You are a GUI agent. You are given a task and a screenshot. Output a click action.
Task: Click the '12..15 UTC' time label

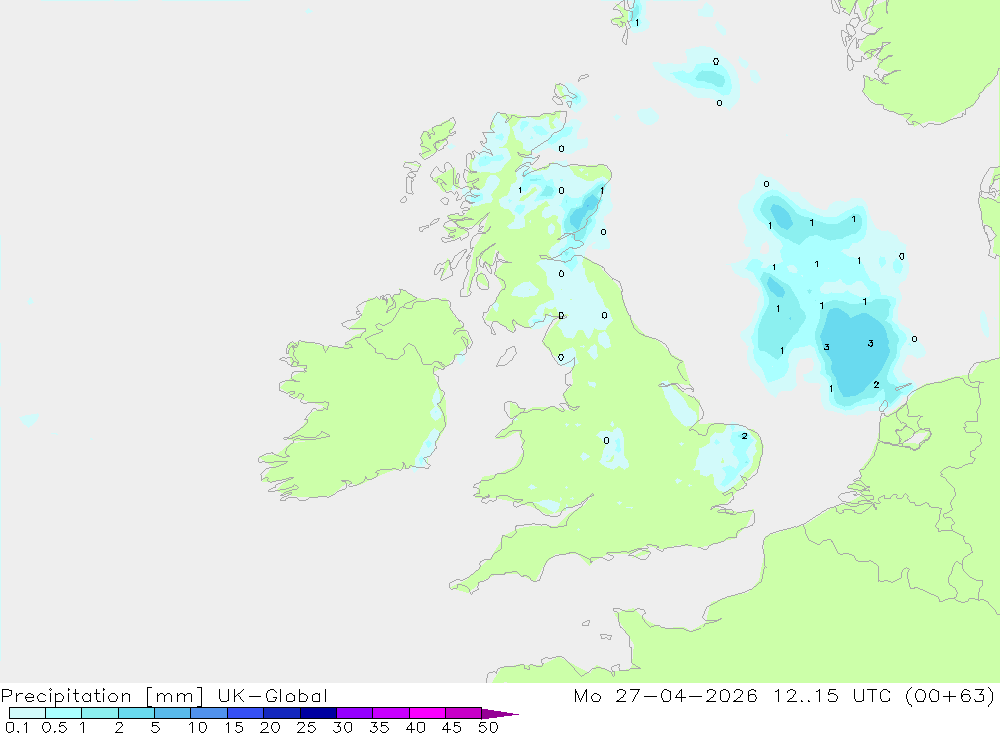832,695
